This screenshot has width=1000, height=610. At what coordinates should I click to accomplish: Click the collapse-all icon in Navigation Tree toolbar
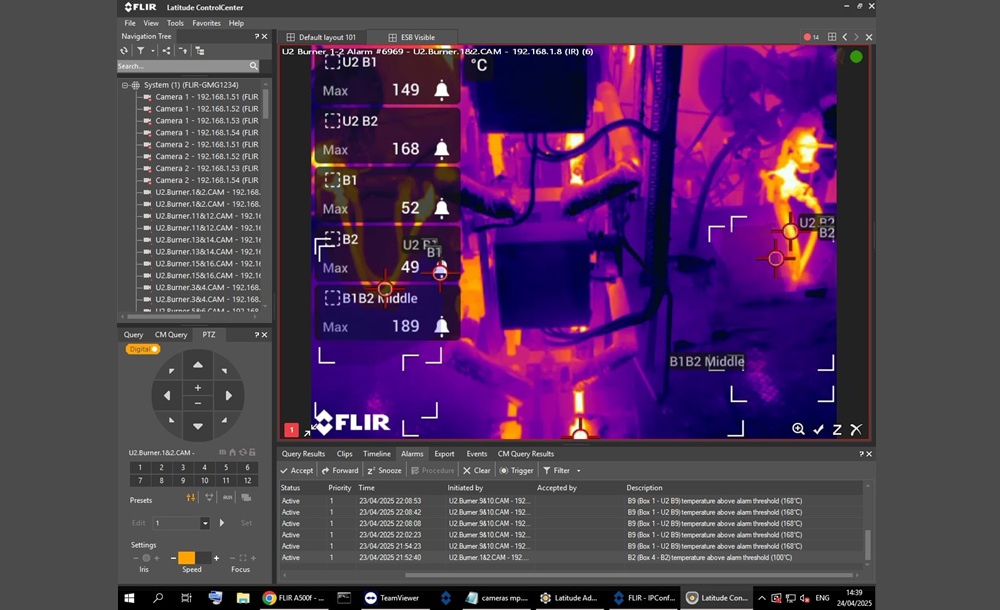pyautogui.click(x=183, y=50)
